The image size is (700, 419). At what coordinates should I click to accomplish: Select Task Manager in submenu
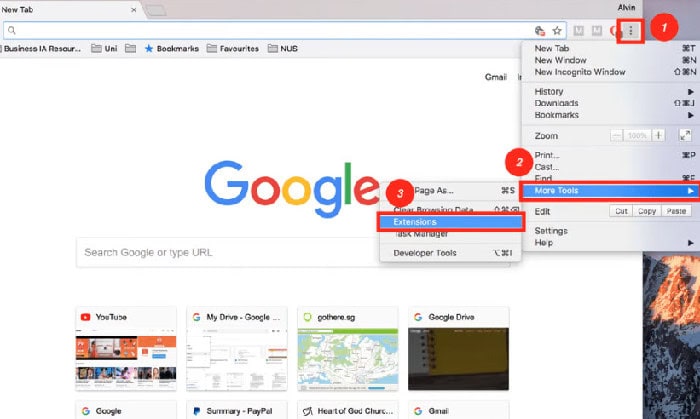[450, 234]
